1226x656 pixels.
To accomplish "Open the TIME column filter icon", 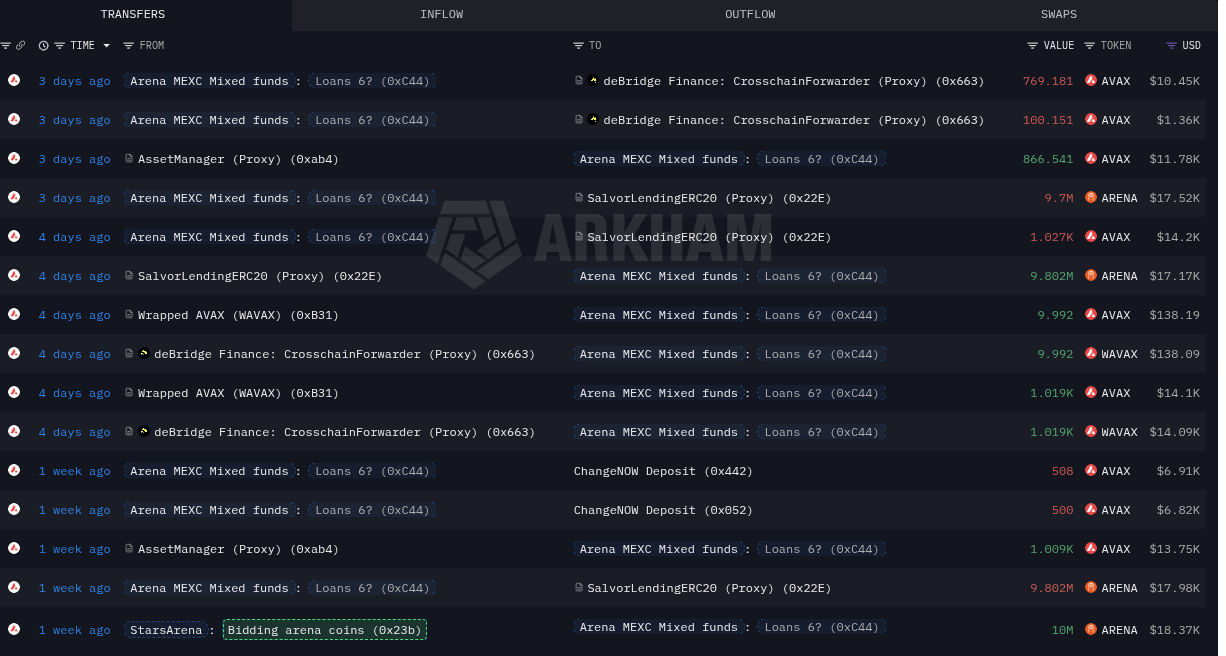I will (59, 46).
